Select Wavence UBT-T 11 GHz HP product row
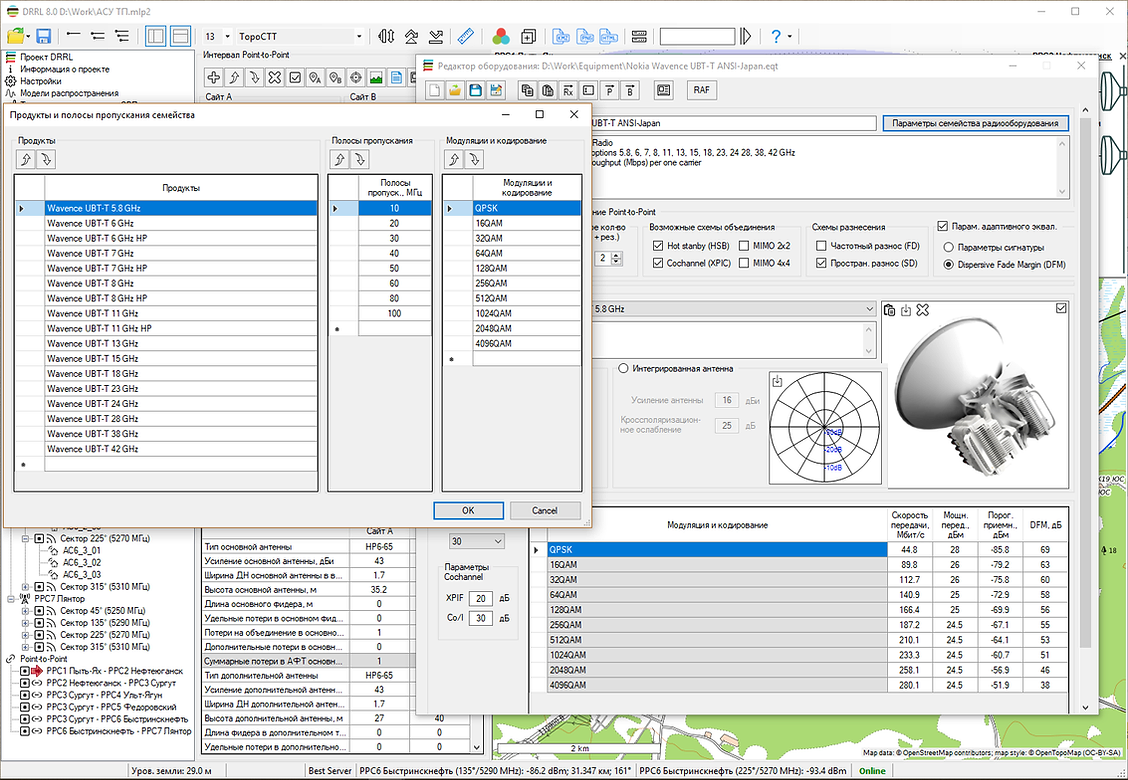This screenshot has width=1128, height=780. tap(181, 328)
